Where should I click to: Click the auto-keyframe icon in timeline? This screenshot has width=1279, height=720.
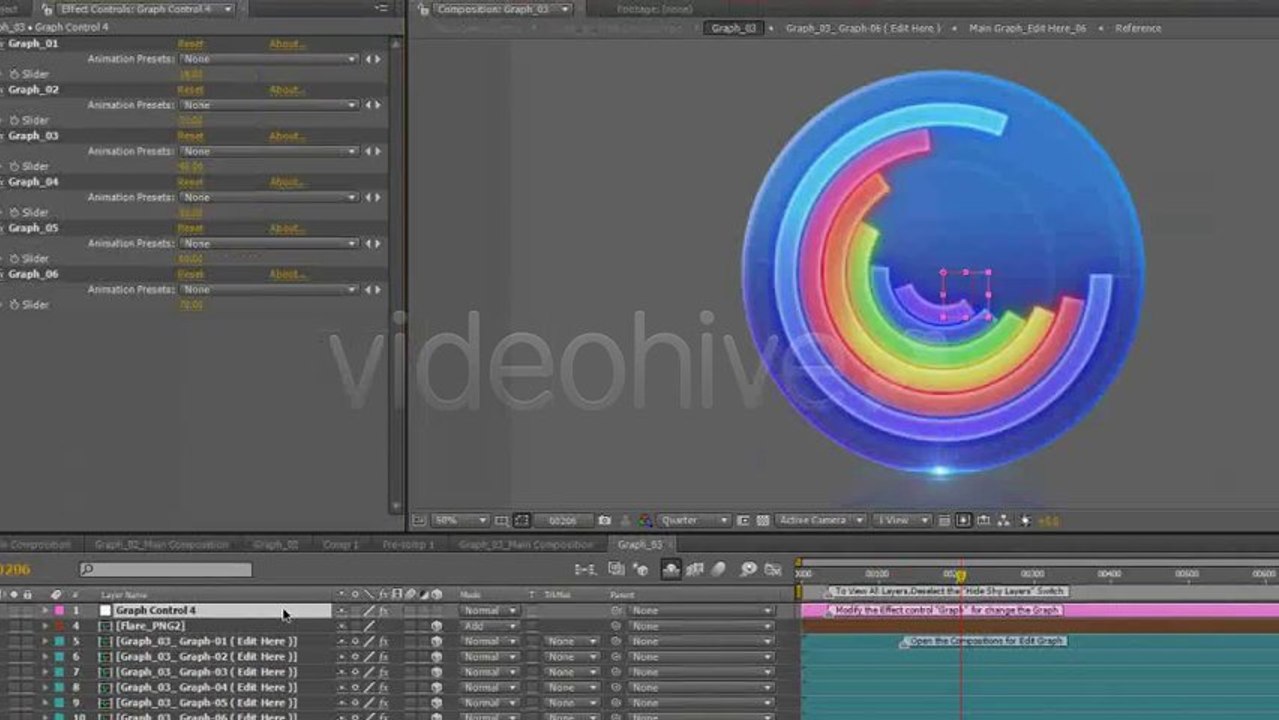tap(773, 569)
